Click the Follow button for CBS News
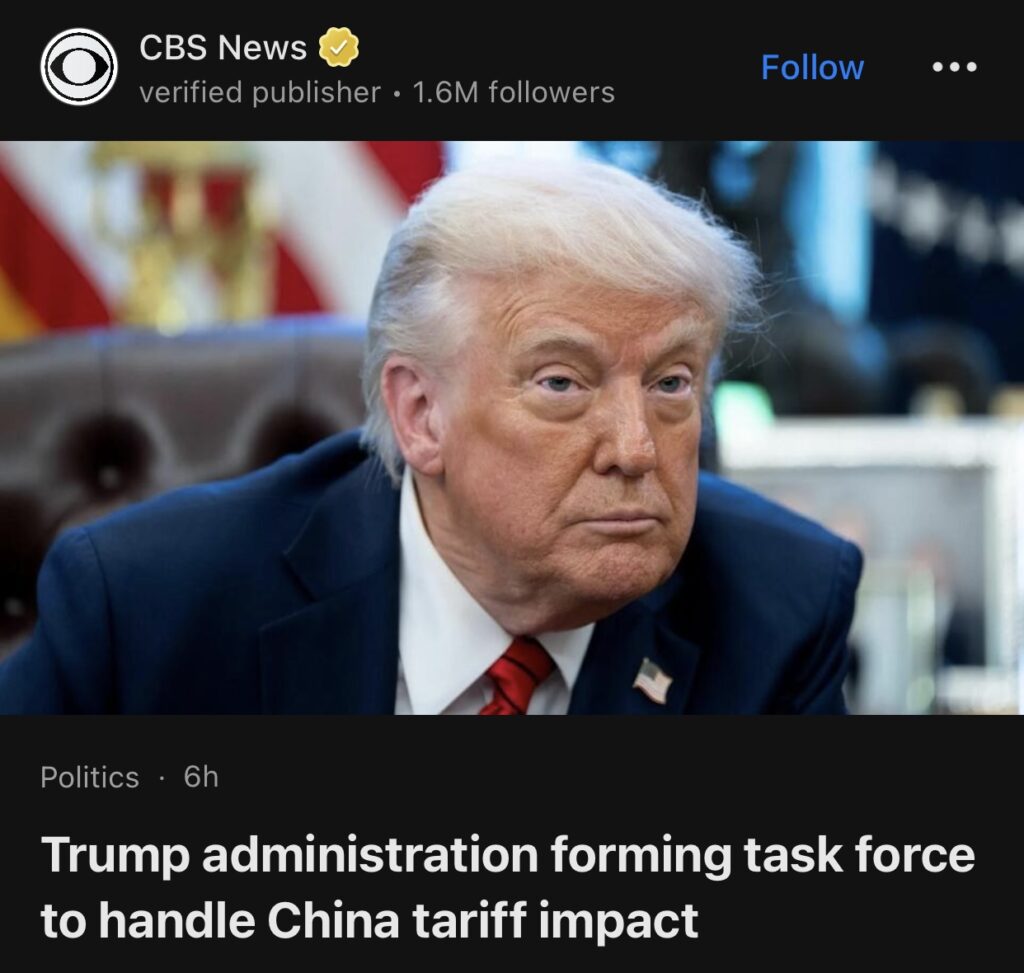The image size is (1024, 973). coord(812,67)
